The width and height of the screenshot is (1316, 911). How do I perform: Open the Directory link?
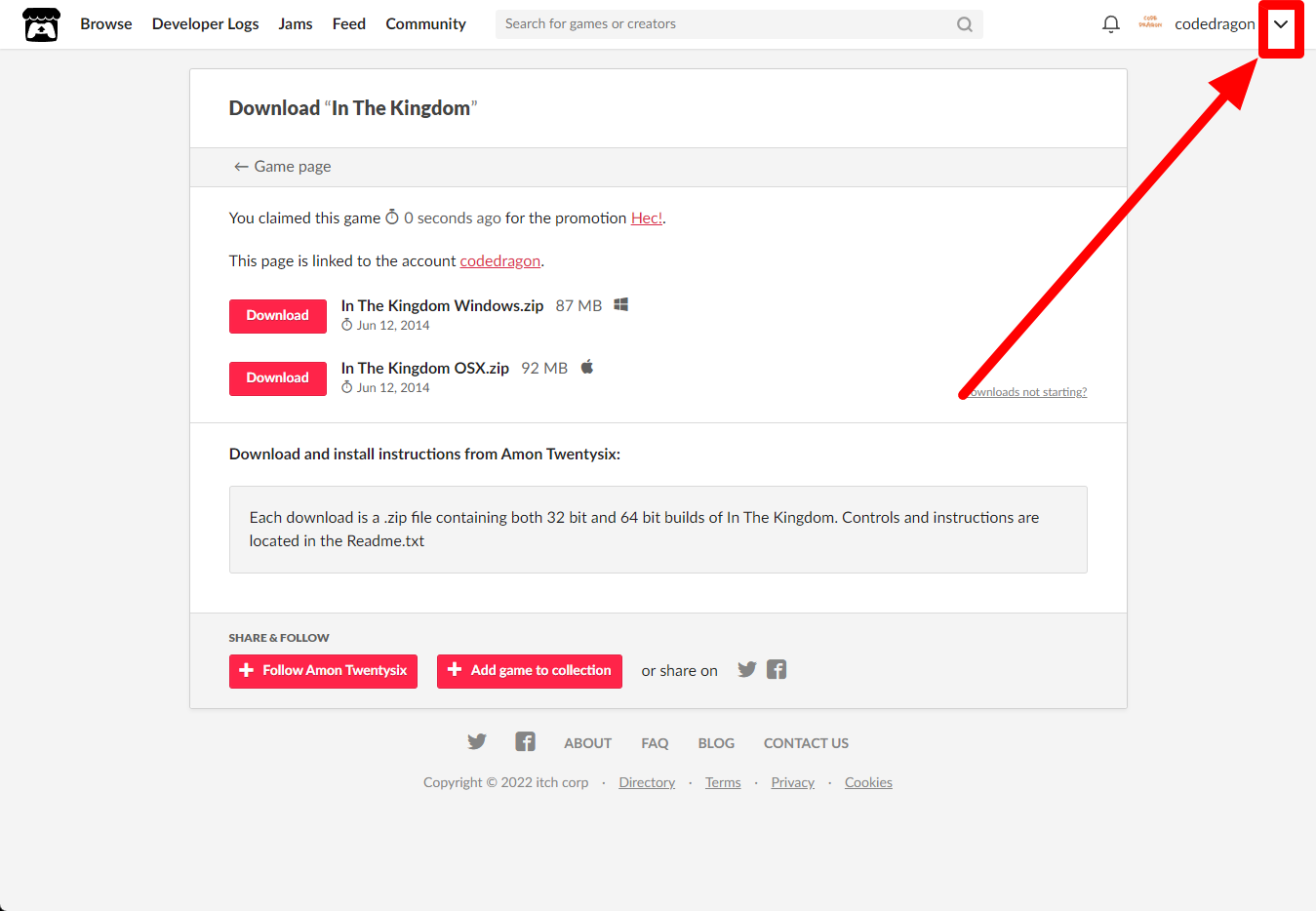[x=647, y=782]
